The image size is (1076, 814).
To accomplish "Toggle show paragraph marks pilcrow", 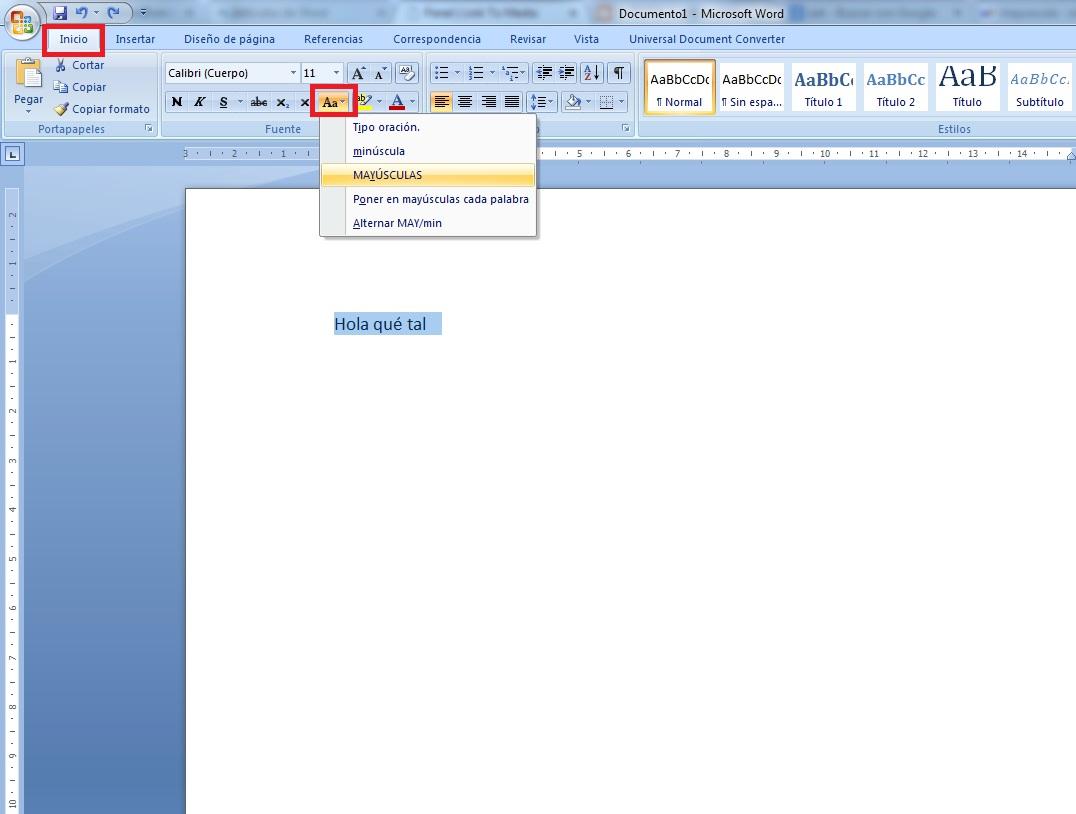I will click(619, 73).
